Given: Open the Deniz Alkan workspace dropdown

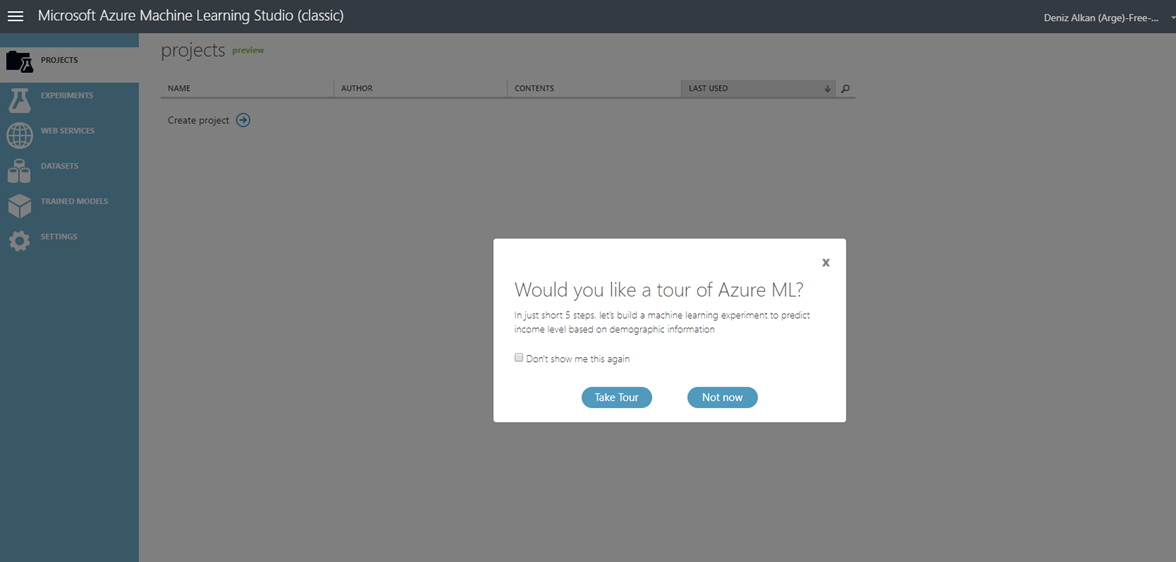Looking at the screenshot, I should pyautogui.click(x=1108, y=17).
